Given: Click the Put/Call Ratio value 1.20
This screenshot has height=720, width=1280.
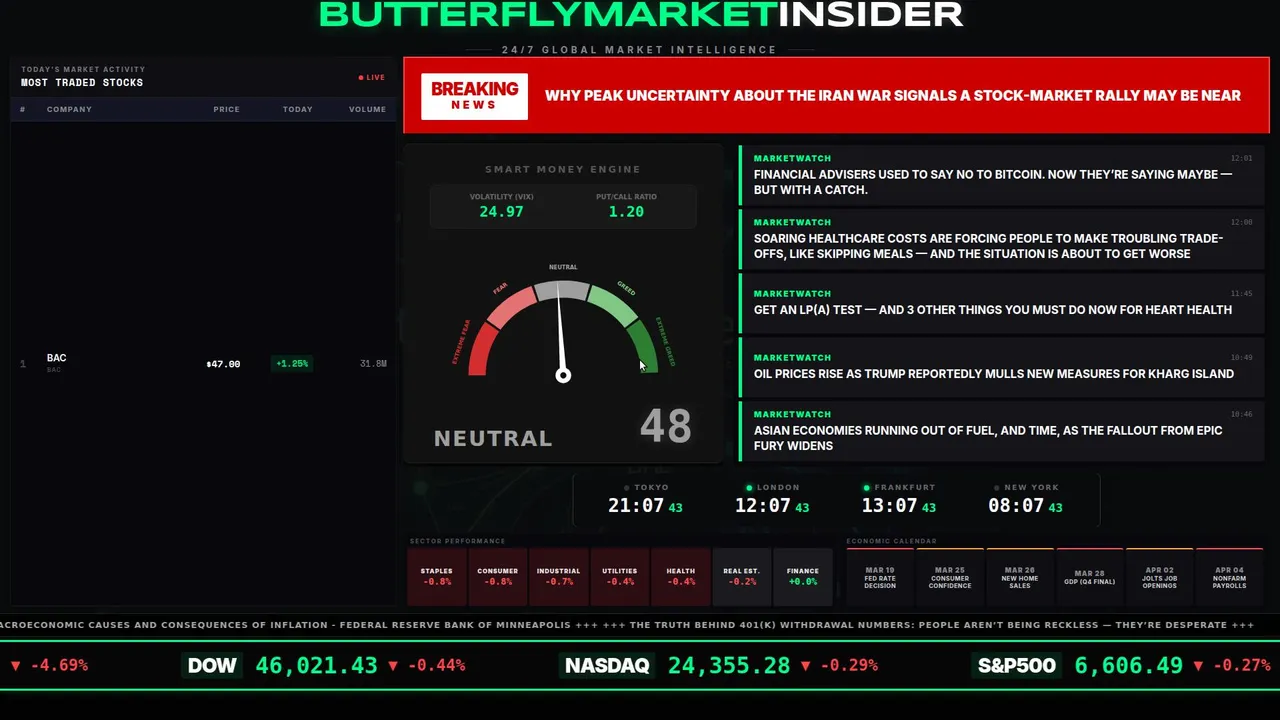Looking at the screenshot, I should tap(626, 212).
